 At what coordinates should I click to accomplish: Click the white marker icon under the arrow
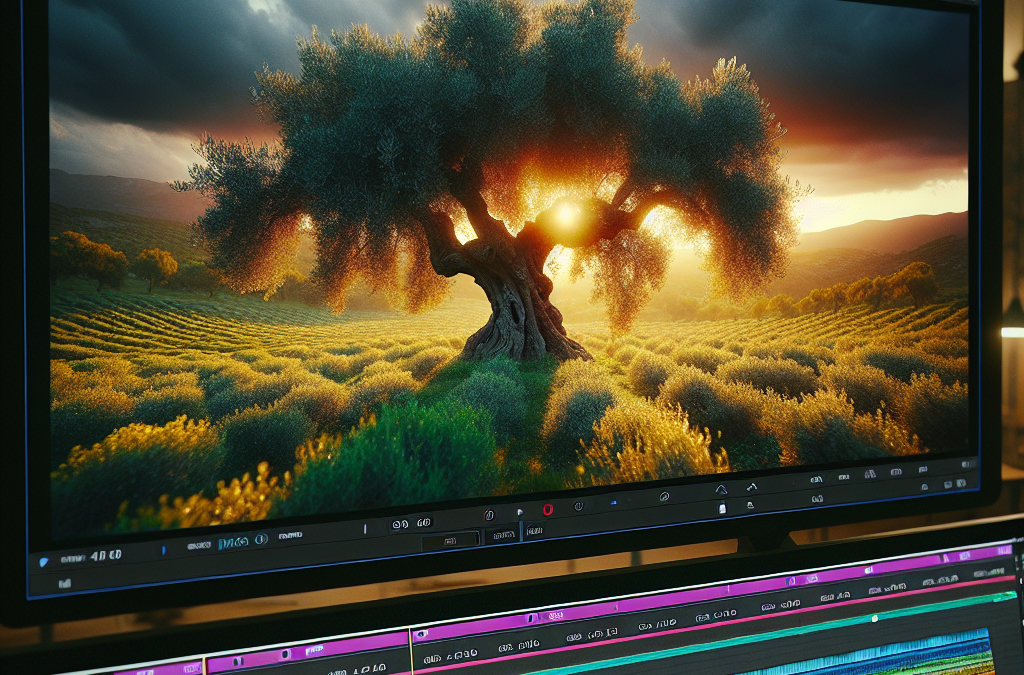click(722, 508)
